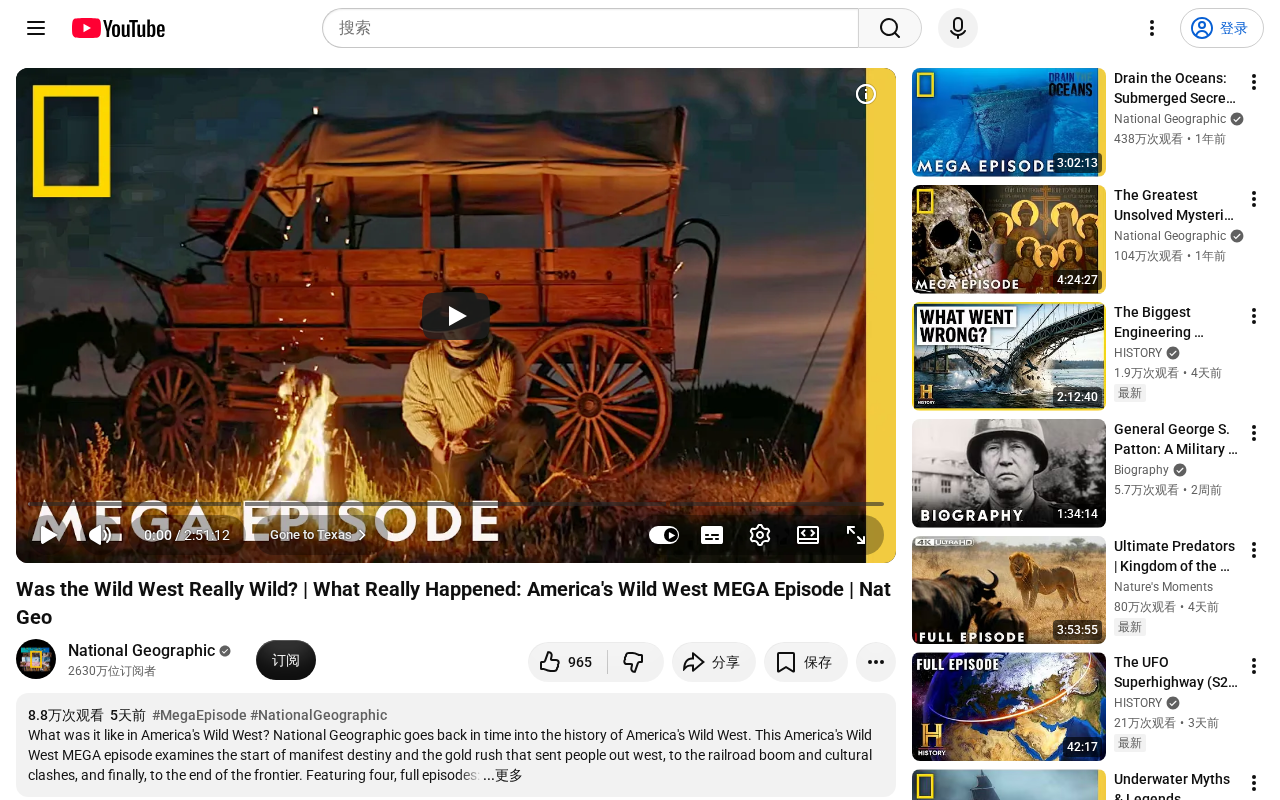Open options for General George S. Patton video
The height and width of the screenshot is (800, 1280).
(x=1254, y=433)
